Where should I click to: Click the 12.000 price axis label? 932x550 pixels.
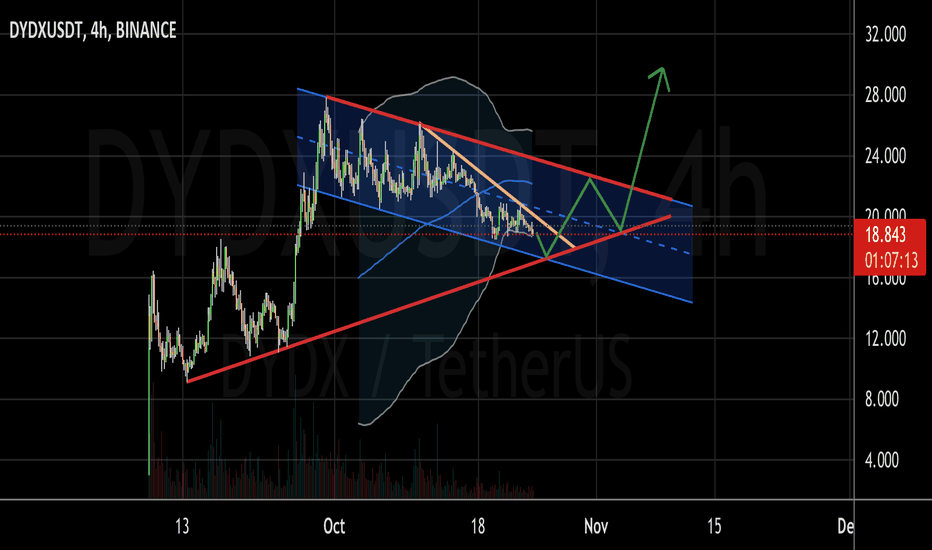(x=885, y=339)
